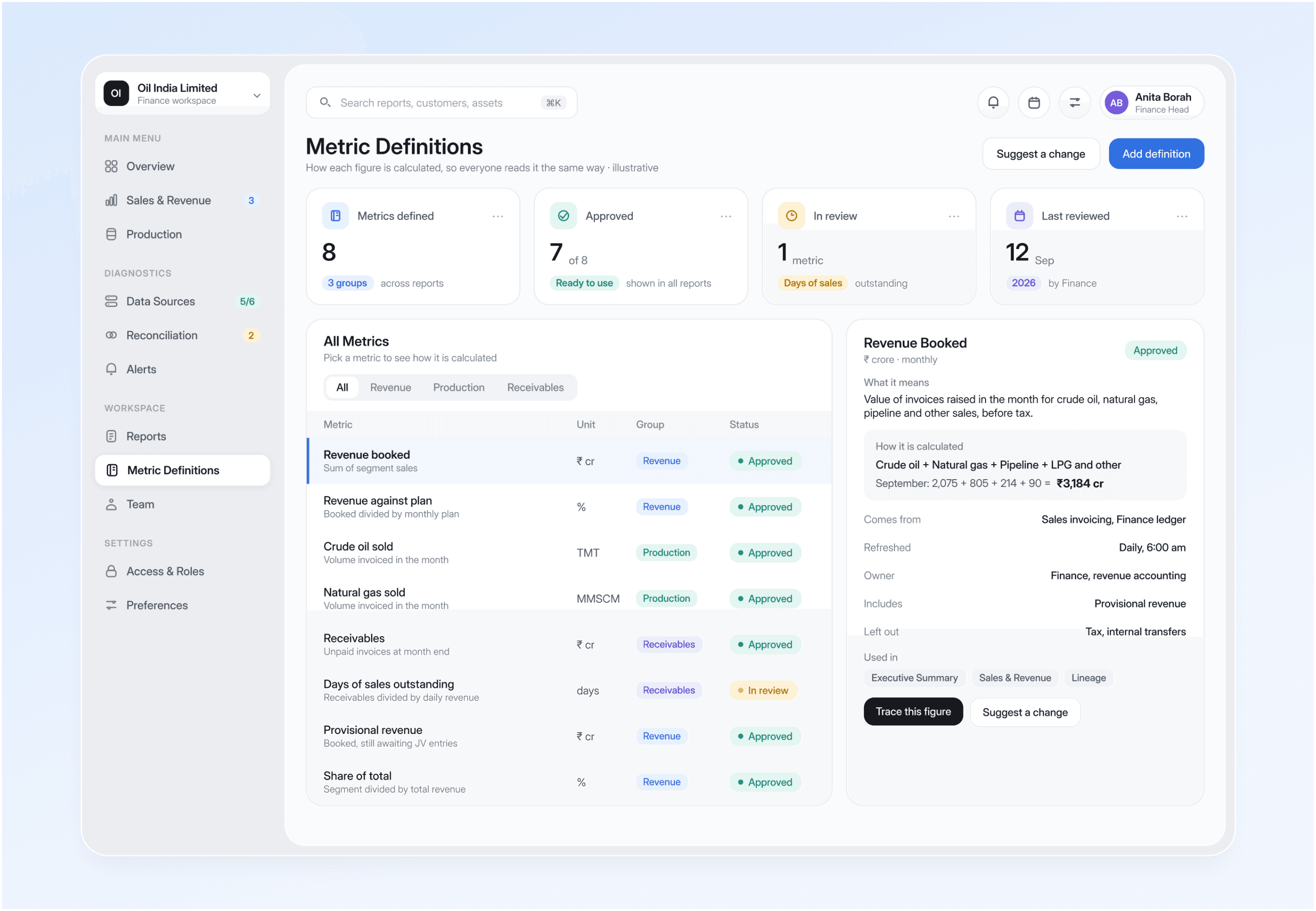The image size is (1316, 911).
Task: Switch to the Production filter tab
Action: [459, 387]
